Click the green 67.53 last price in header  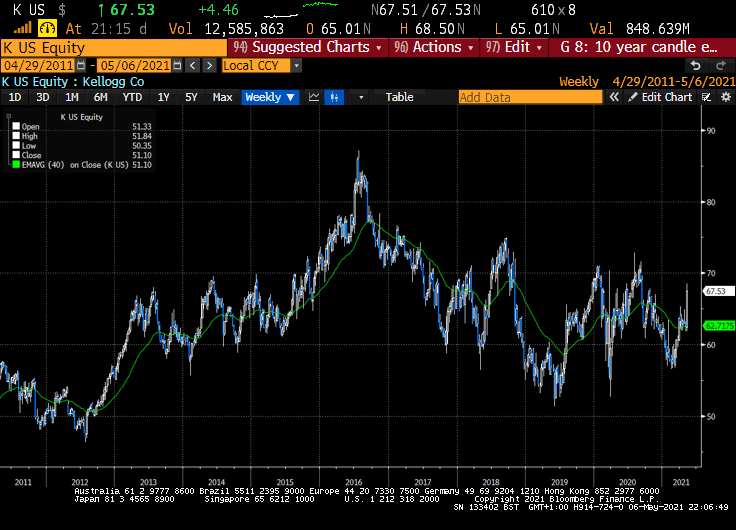click(132, 10)
